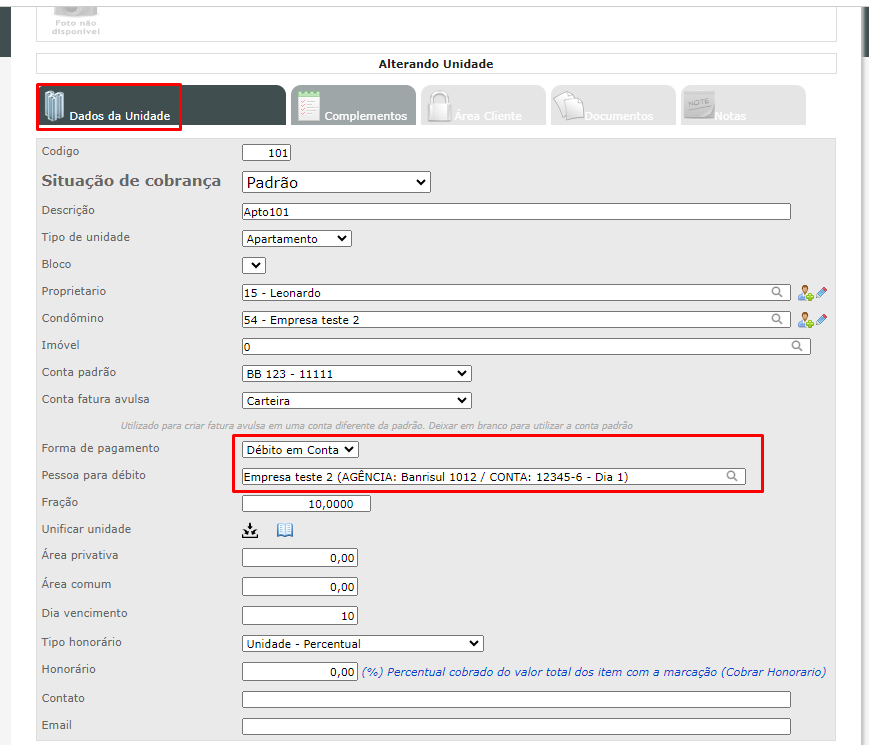Image resolution: width=869 pixels, height=745 pixels.
Task: Click the Contato input field
Action: tap(517, 700)
